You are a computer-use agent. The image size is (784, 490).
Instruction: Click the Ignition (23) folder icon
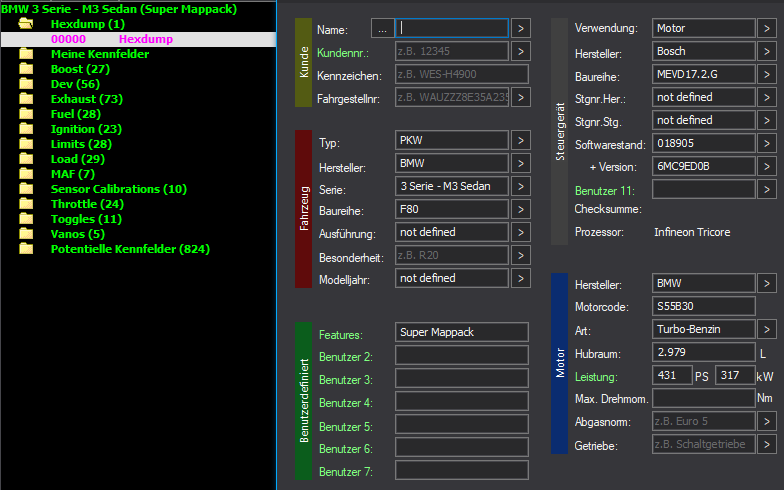(26, 128)
